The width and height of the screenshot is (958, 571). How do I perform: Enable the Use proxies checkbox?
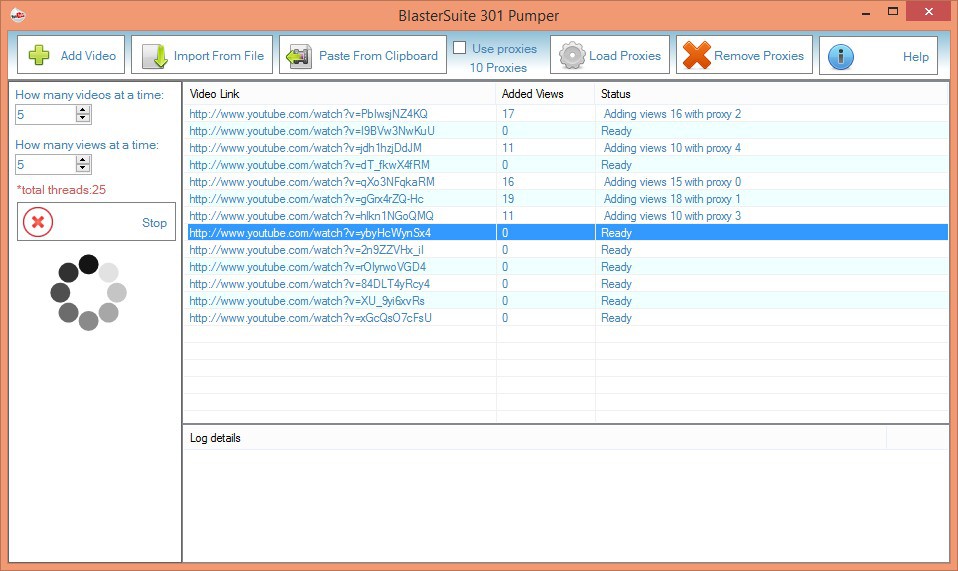(x=460, y=48)
